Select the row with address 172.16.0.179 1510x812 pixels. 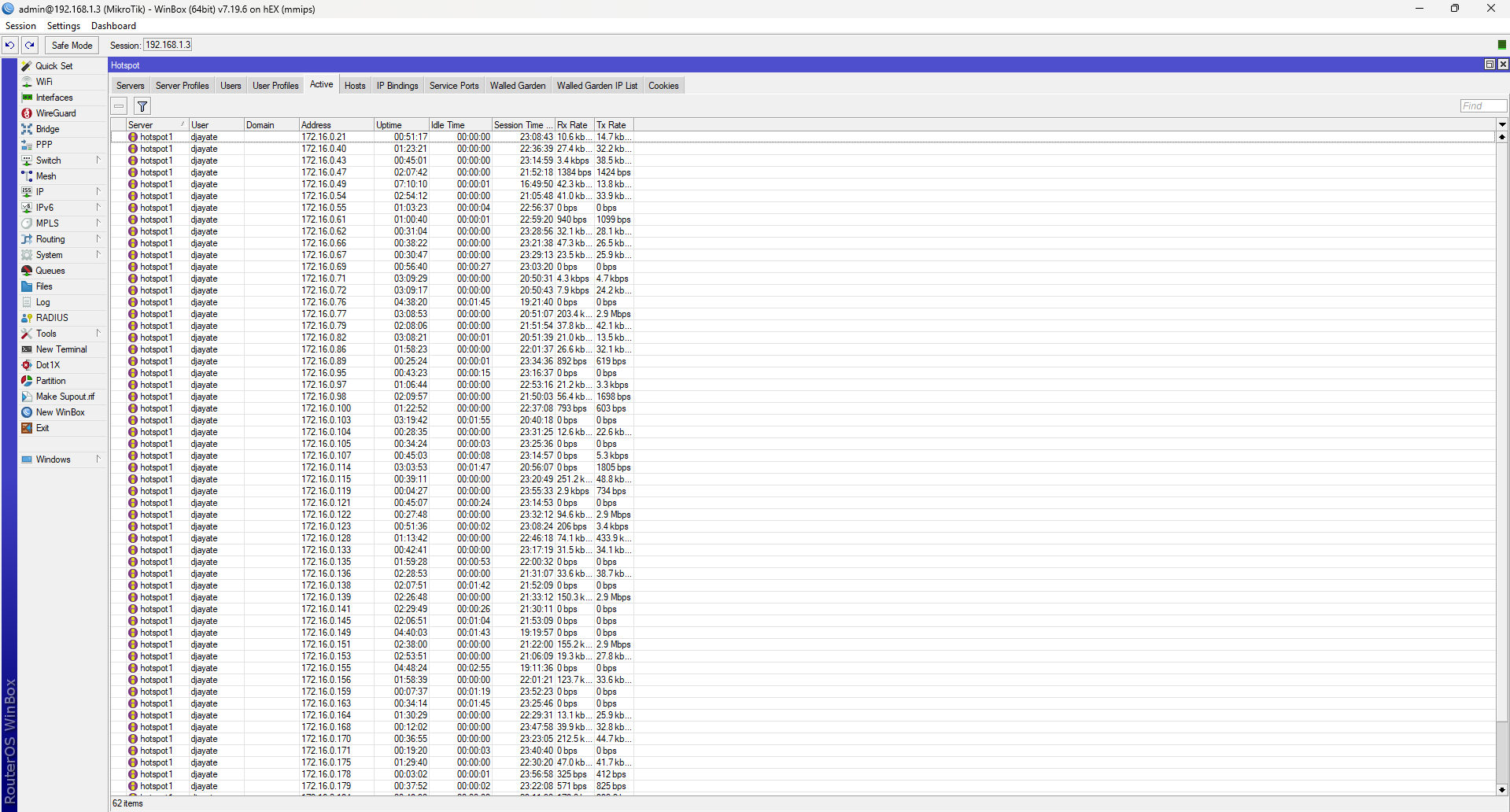coord(803,786)
